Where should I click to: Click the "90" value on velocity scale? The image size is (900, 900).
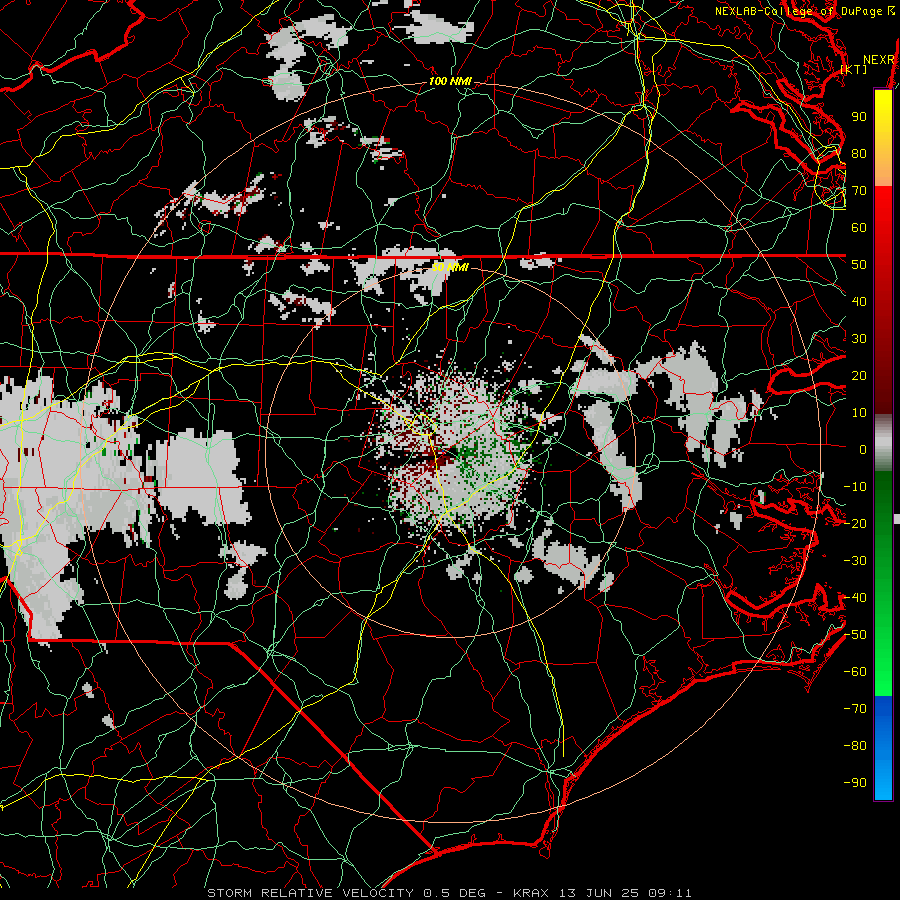point(859,117)
